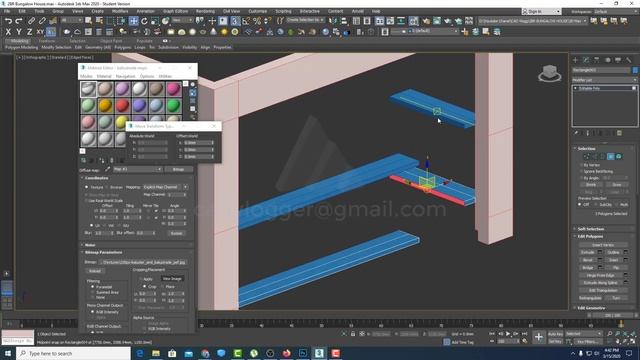Toggle By Angle checkbox
The width and height of the screenshot is (640, 360).
click(x=581, y=178)
